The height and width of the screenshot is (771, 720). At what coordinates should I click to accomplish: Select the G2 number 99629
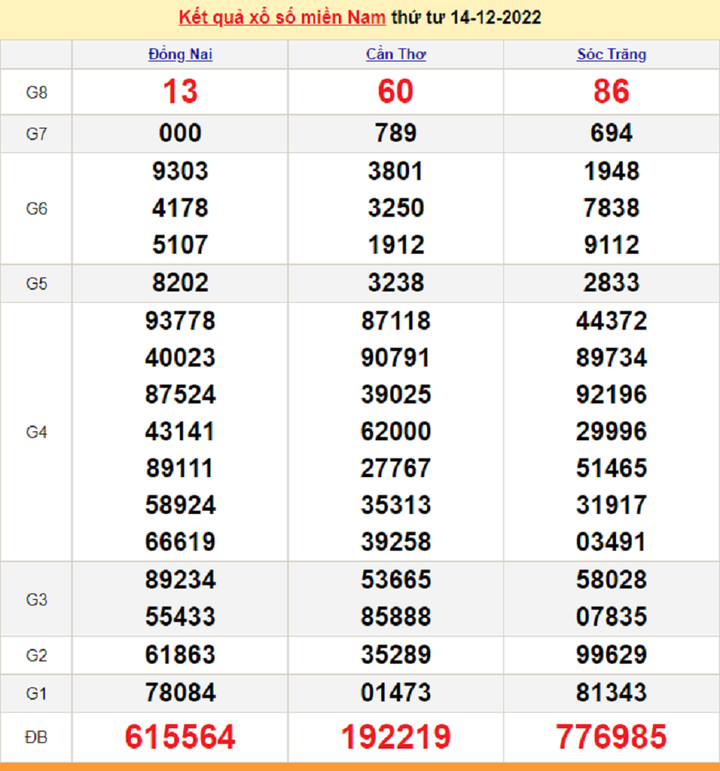tap(611, 655)
